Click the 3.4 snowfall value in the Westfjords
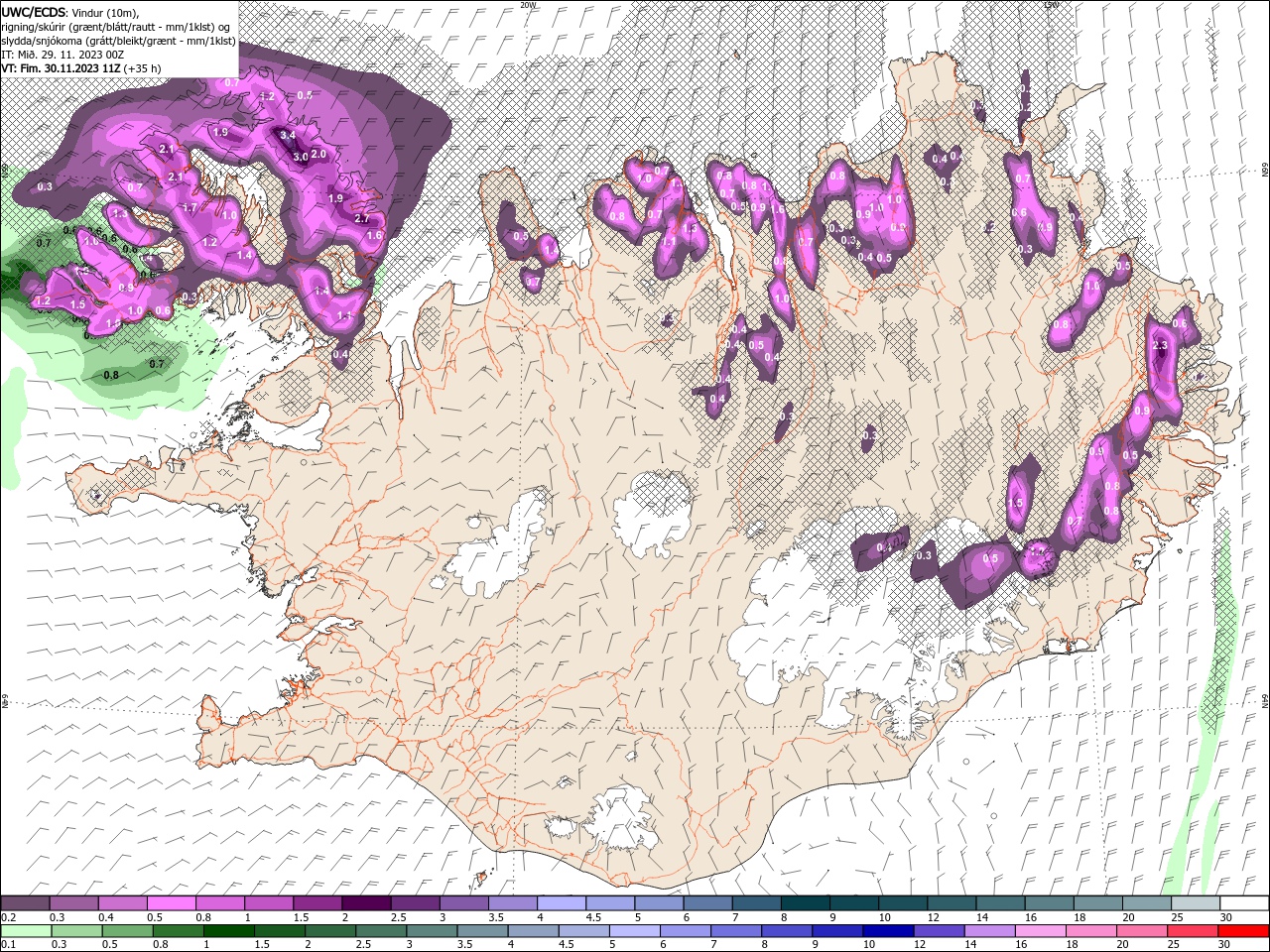1270x952 pixels. [288, 135]
